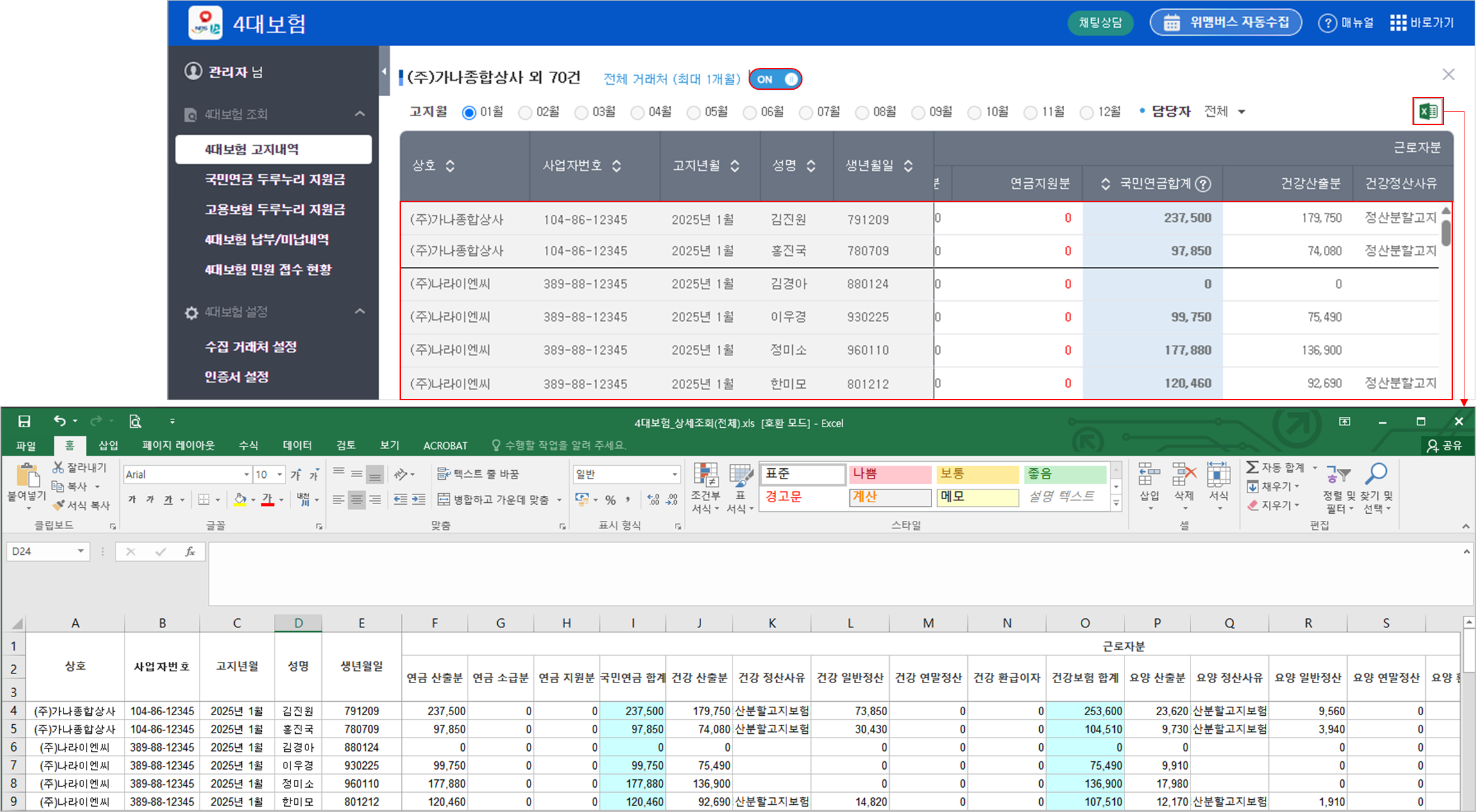Click the Insert cells (삽입) icon
This screenshot has height=812, width=1476.
[1149, 475]
